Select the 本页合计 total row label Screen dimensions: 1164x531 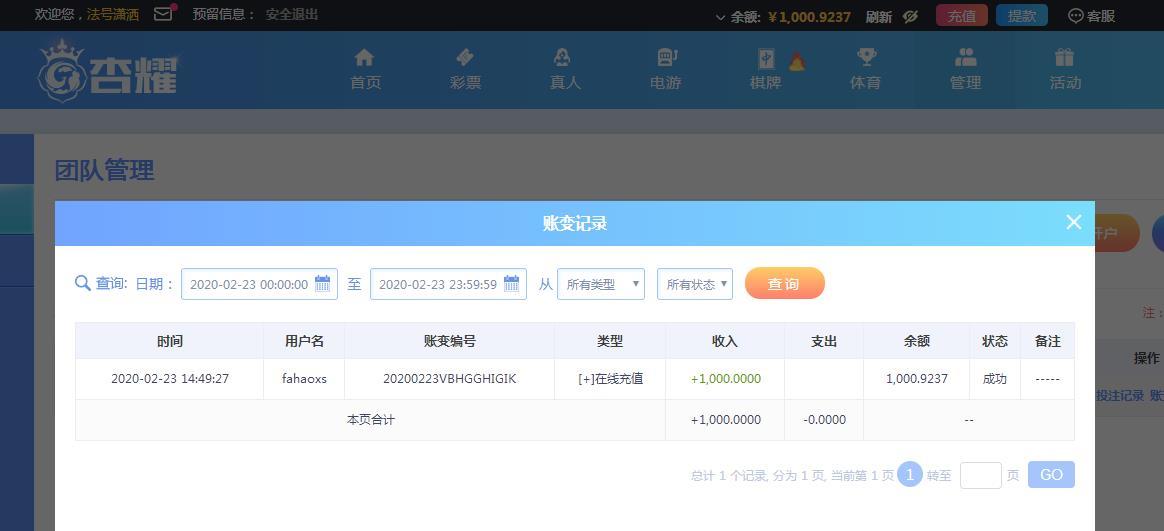(370, 420)
